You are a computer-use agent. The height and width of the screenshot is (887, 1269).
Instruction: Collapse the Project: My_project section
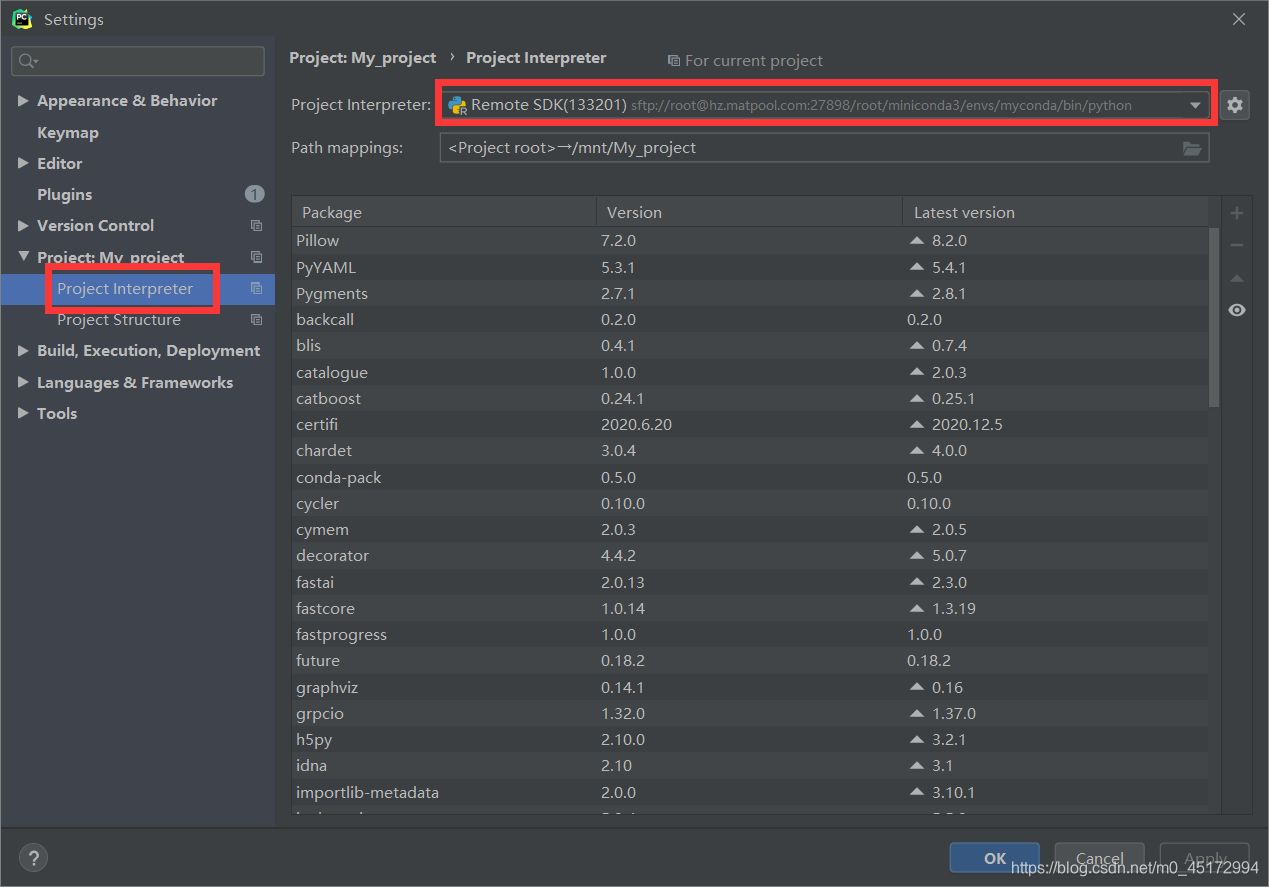pos(23,257)
